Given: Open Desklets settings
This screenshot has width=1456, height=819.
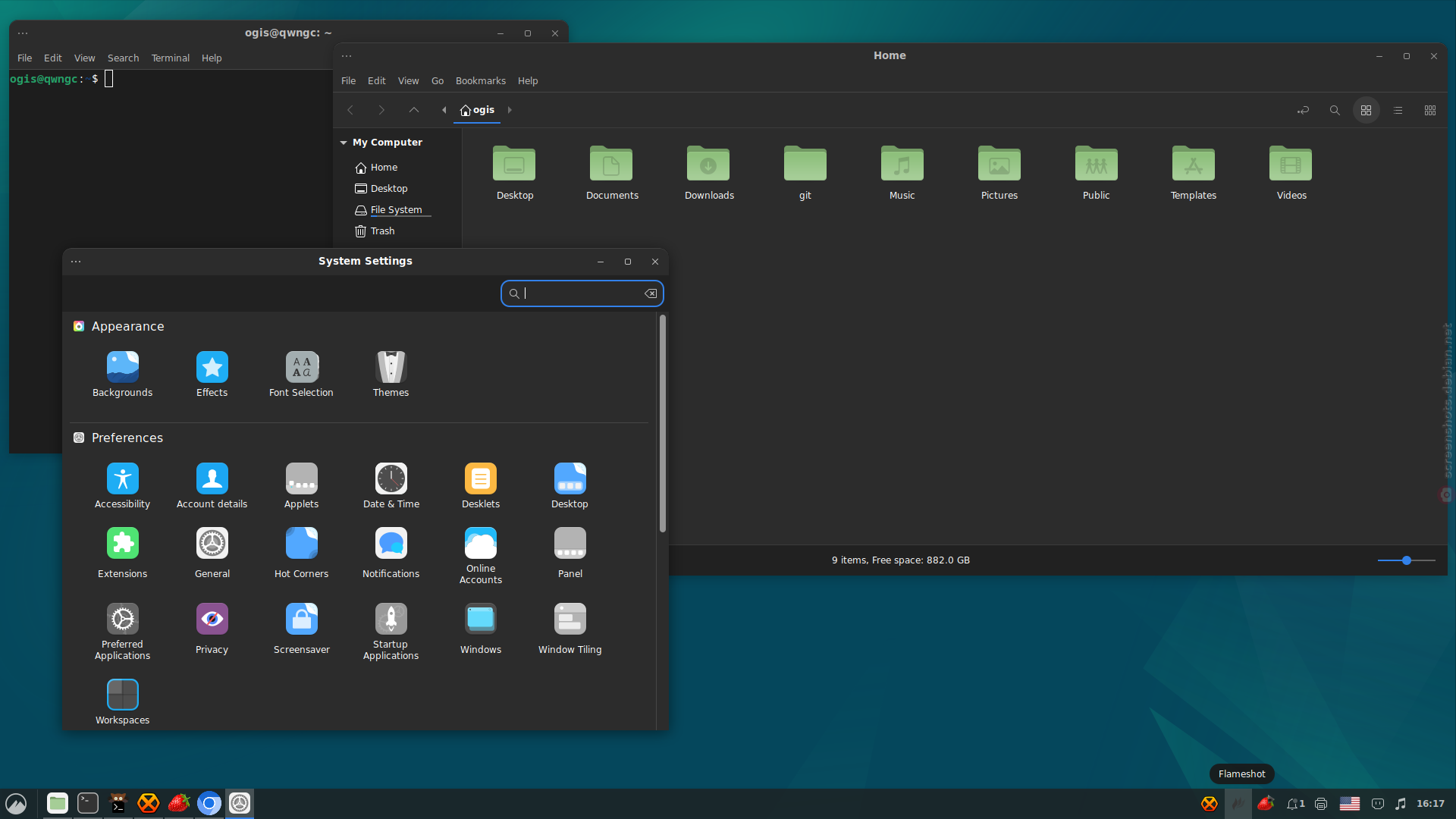Looking at the screenshot, I should [480, 486].
